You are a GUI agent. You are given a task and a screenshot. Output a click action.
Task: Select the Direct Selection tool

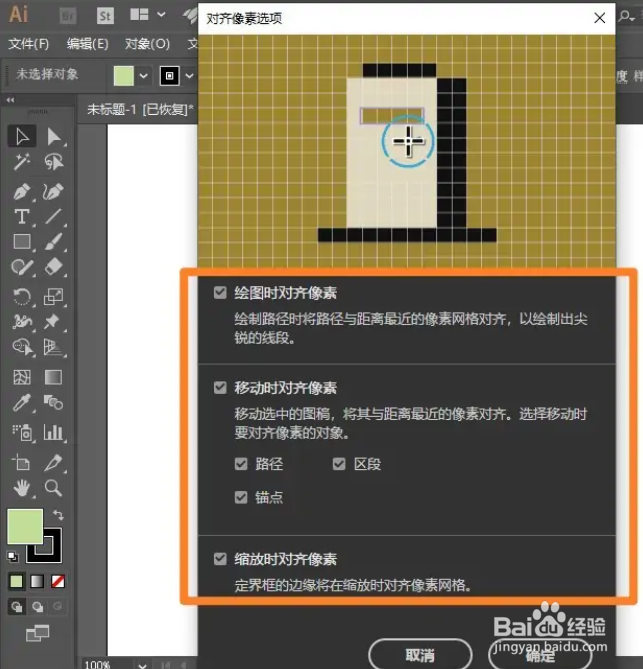pyautogui.click(x=54, y=137)
